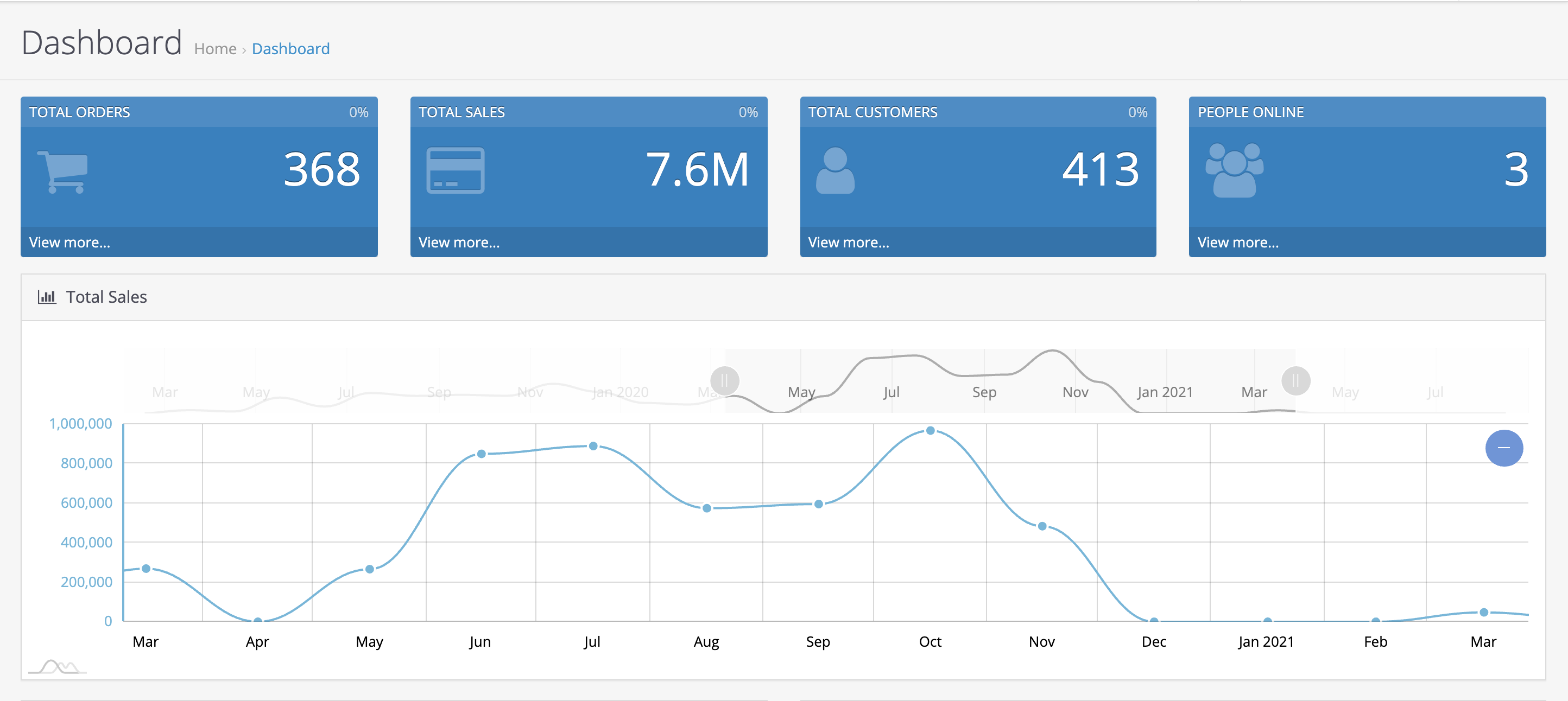The image size is (1568, 701).
Task: Click the 0% indicator on Total Orders tile
Action: point(358,112)
